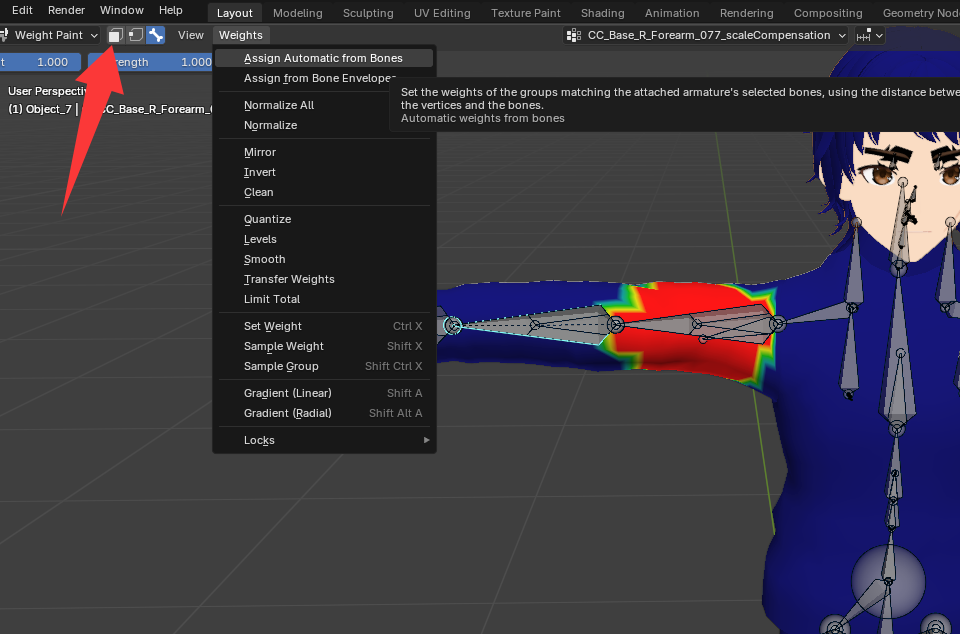960x634 pixels.
Task: Choose Gradient (Radial)
Action: click(324, 413)
